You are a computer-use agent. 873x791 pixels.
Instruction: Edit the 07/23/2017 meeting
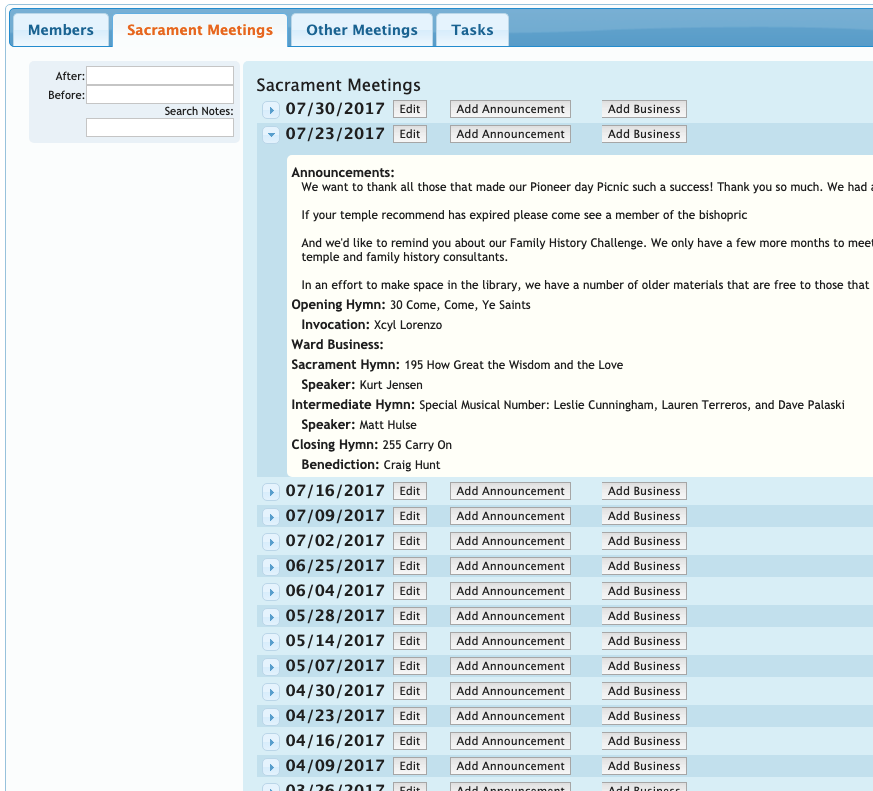tap(410, 134)
